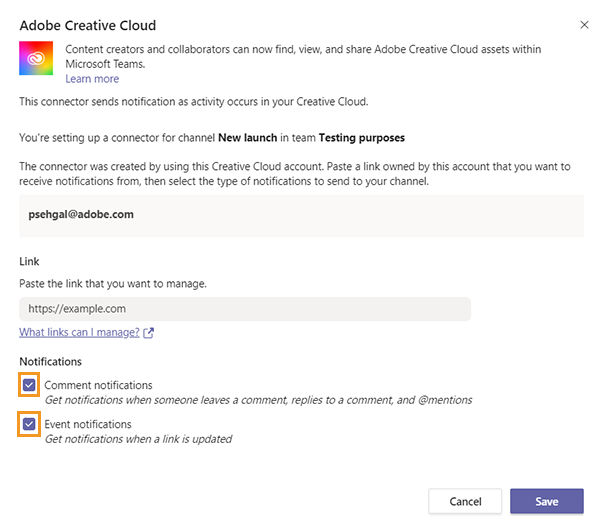Image resolution: width=600 pixels, height=532 pixels.
Task: Click the 'Event notifications' label
Action: click(x=88, y=424)
